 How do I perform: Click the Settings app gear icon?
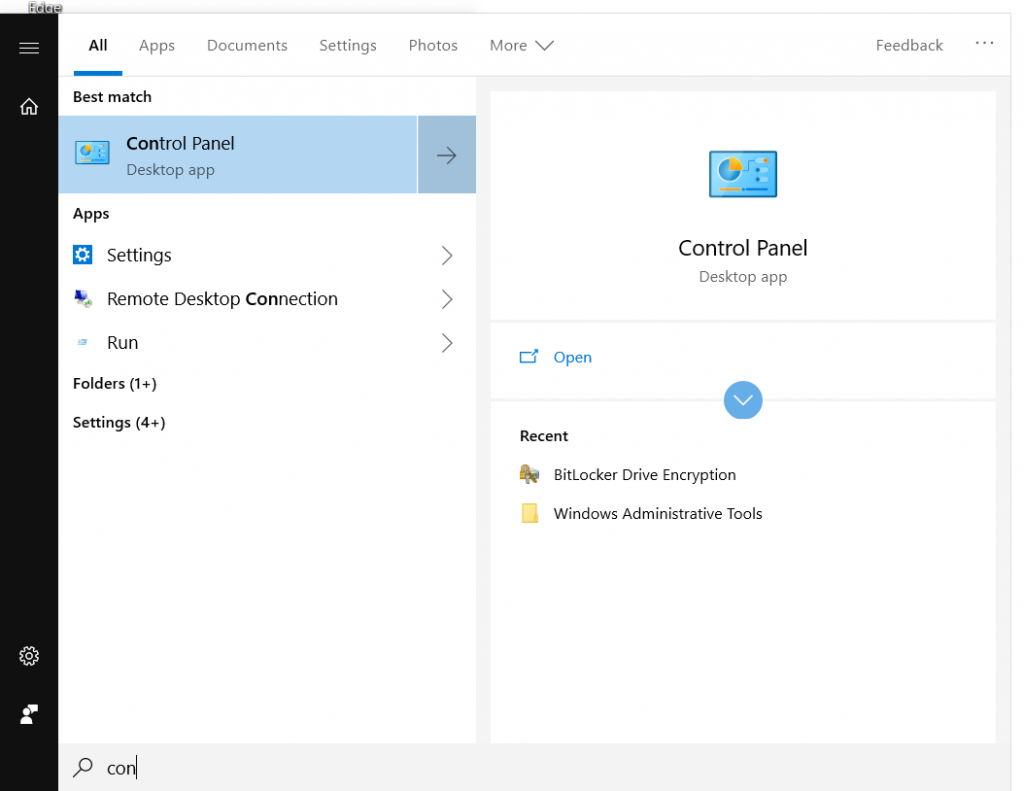click(83, 255)
